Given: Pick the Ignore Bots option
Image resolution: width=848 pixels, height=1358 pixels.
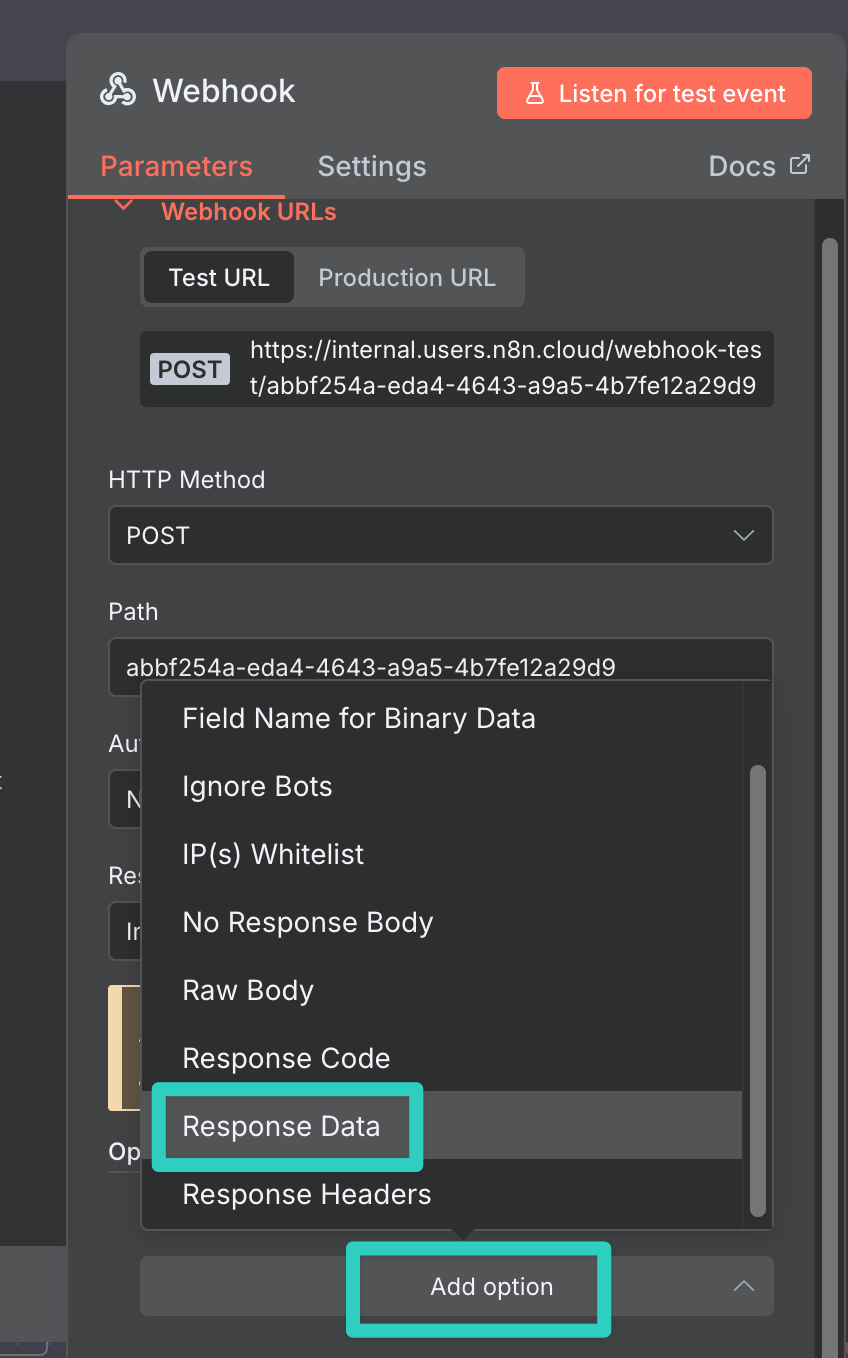Looking at the screenshot, I should [x=257, y=786].
